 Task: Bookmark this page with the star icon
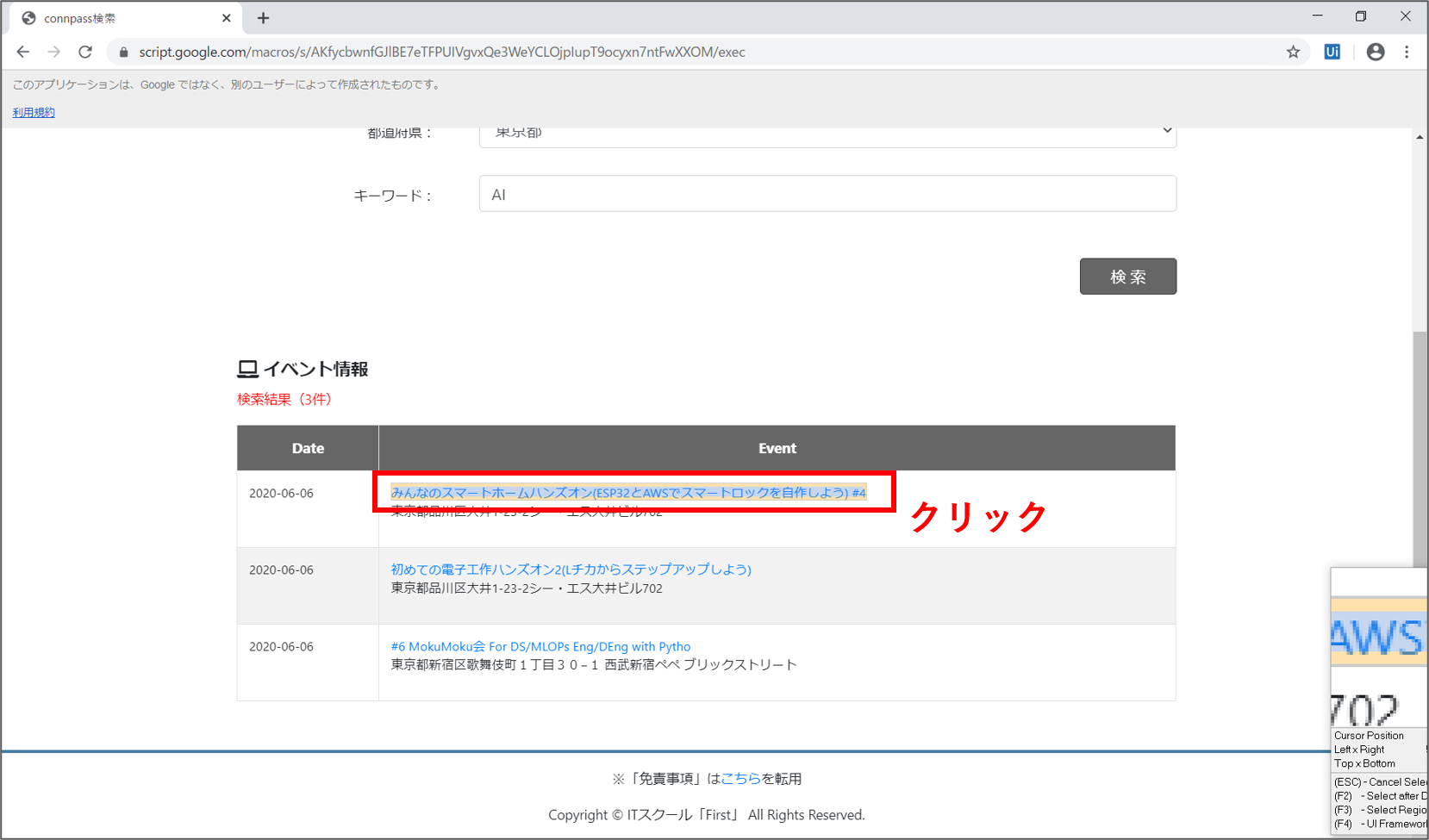tap(1293, 52)
